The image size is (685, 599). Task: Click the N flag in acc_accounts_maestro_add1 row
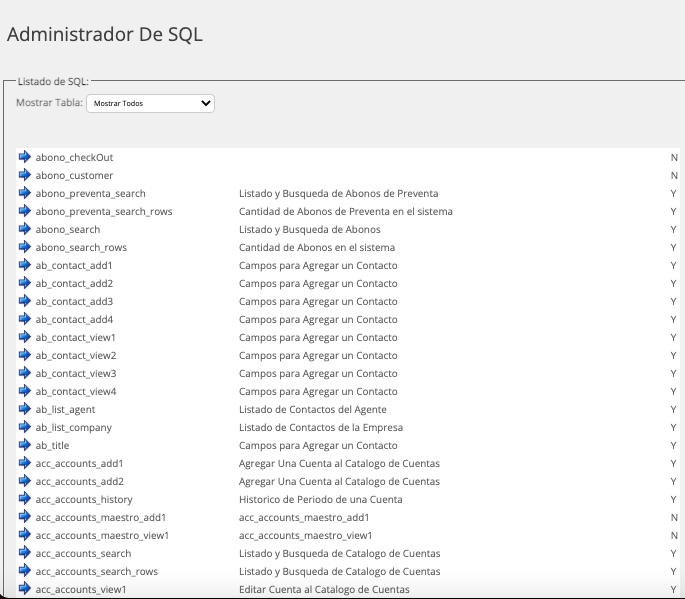(674, 518)
